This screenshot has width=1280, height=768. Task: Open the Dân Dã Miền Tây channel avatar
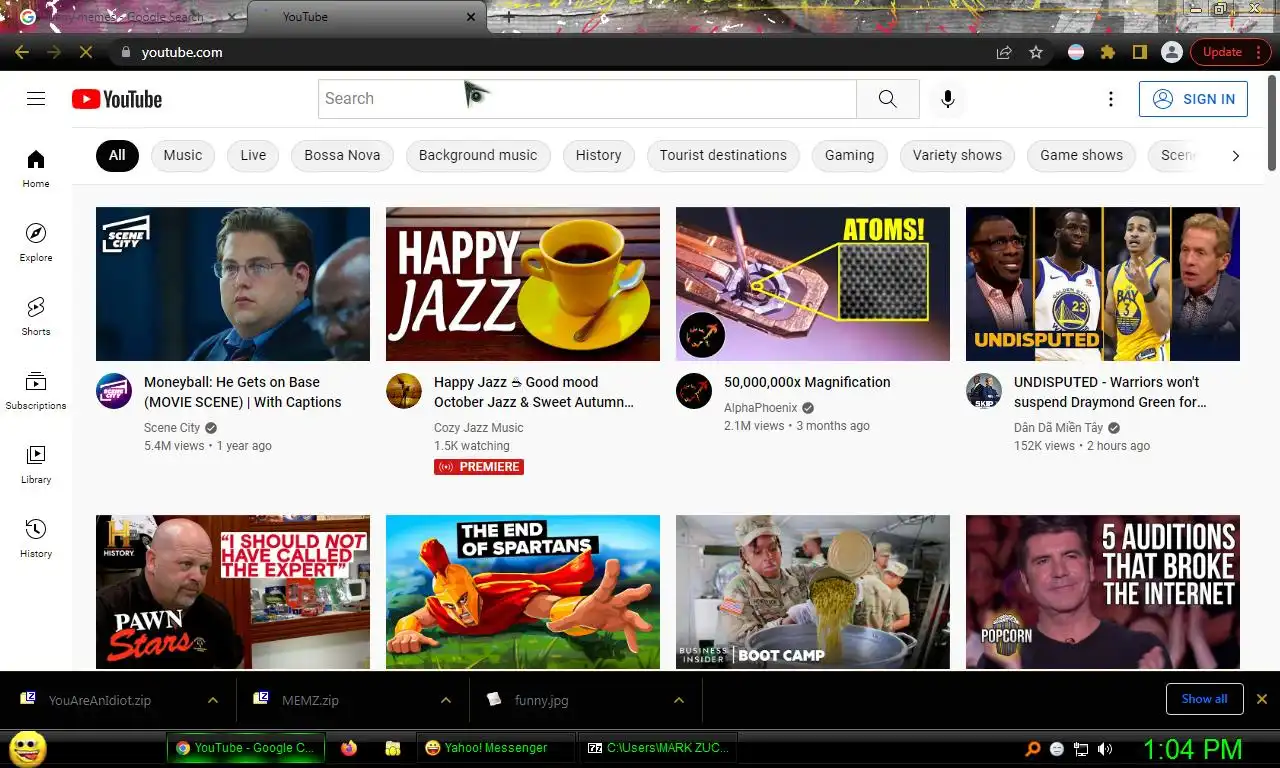pyautogui.click(x=984, y=391)
